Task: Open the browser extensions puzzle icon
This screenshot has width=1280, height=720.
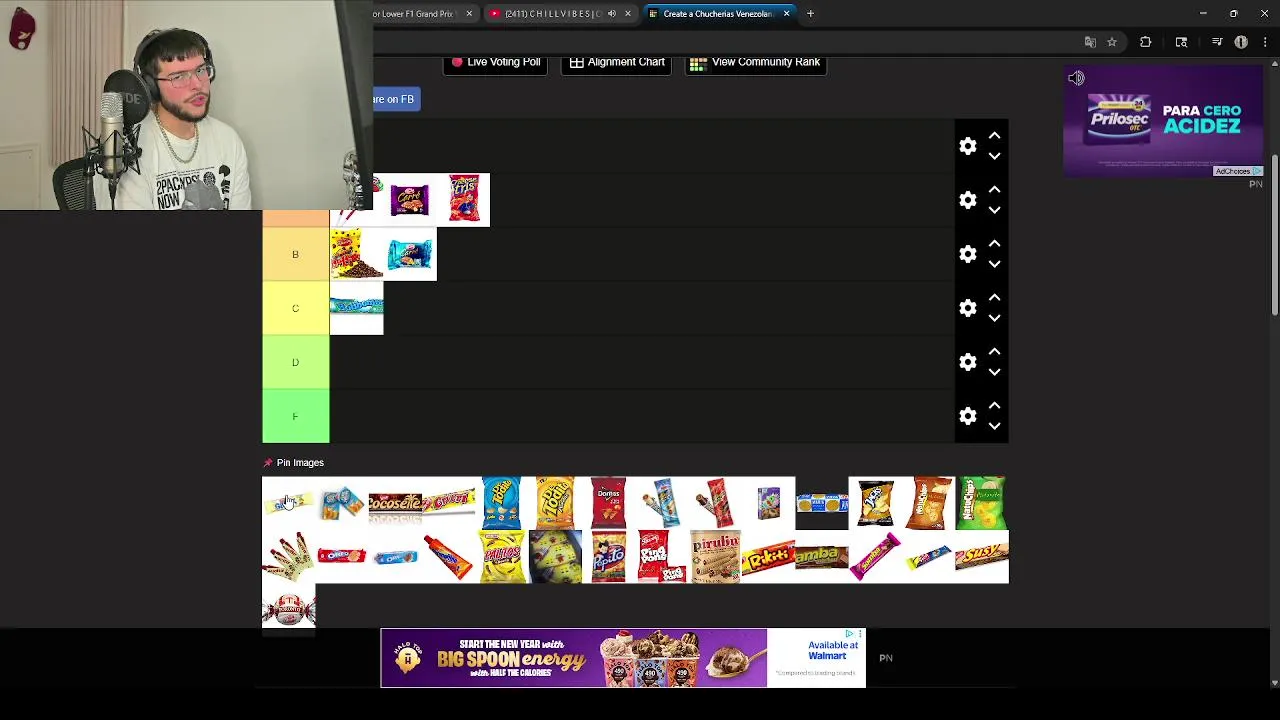Action: 1146,42
